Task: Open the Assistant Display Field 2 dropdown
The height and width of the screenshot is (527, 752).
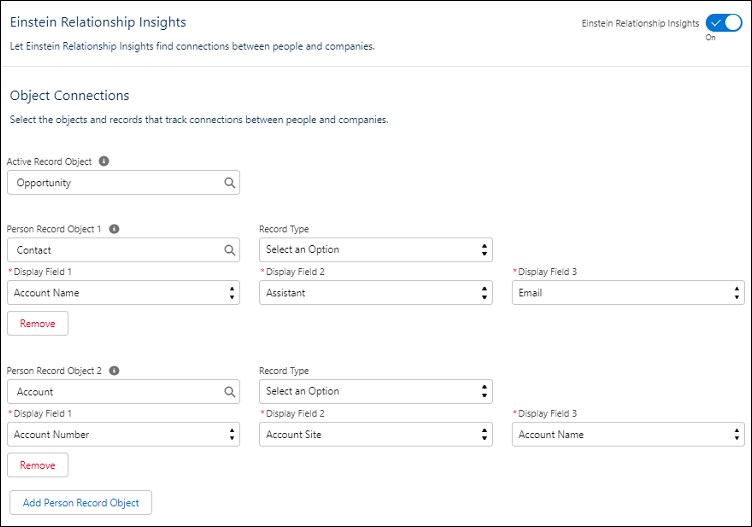Action: click(376, 293)
